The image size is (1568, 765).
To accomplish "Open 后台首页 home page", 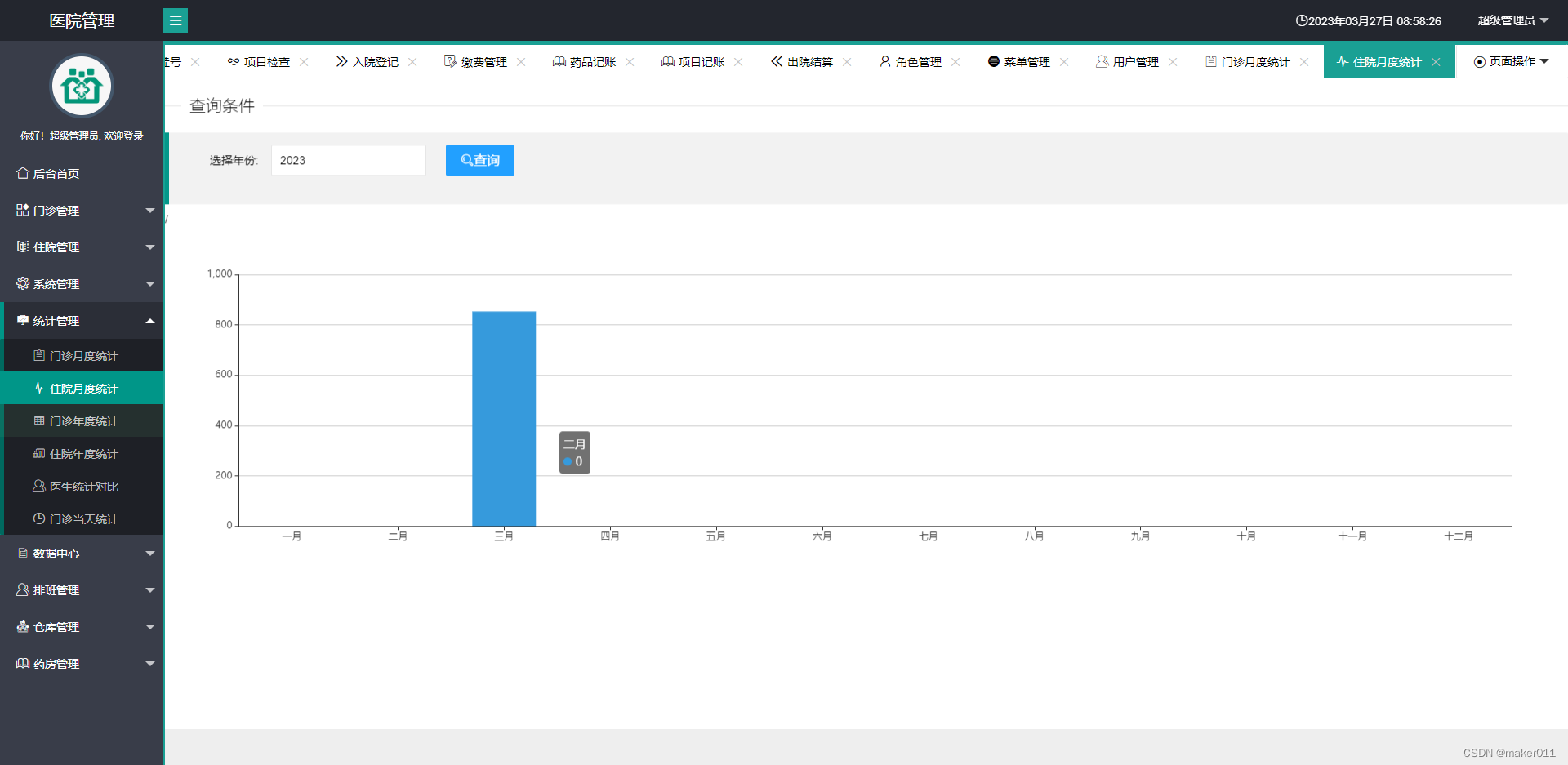I will click(82, 173).
